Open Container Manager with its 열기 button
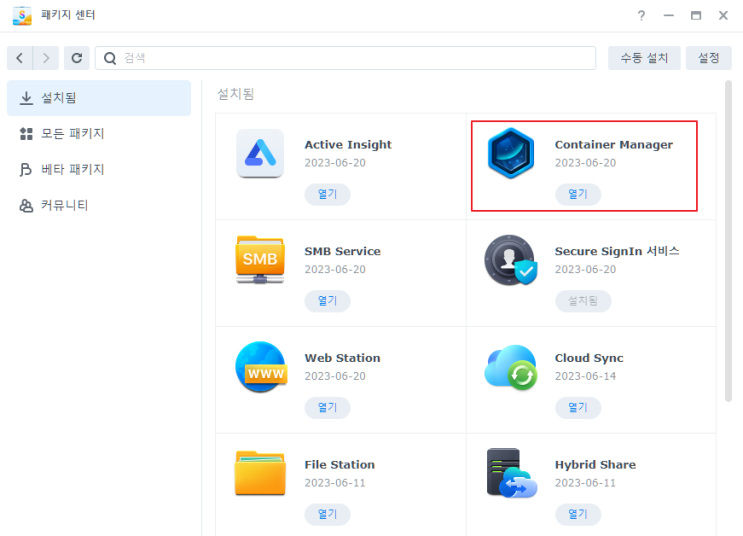This screenshot has height=536, width=743. [x=578, y=194]
